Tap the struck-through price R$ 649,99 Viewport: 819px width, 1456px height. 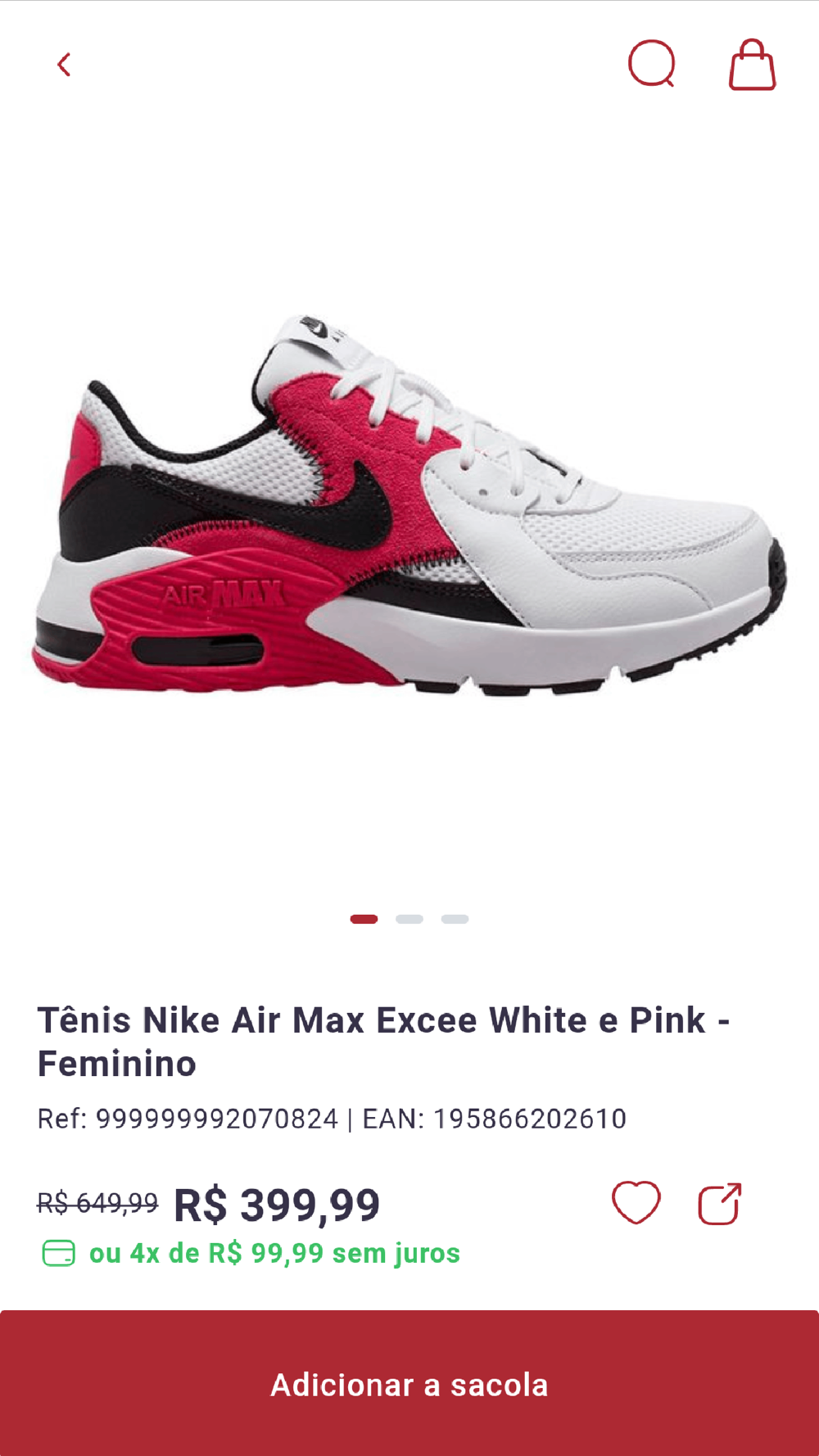[x=97, y=1203]
